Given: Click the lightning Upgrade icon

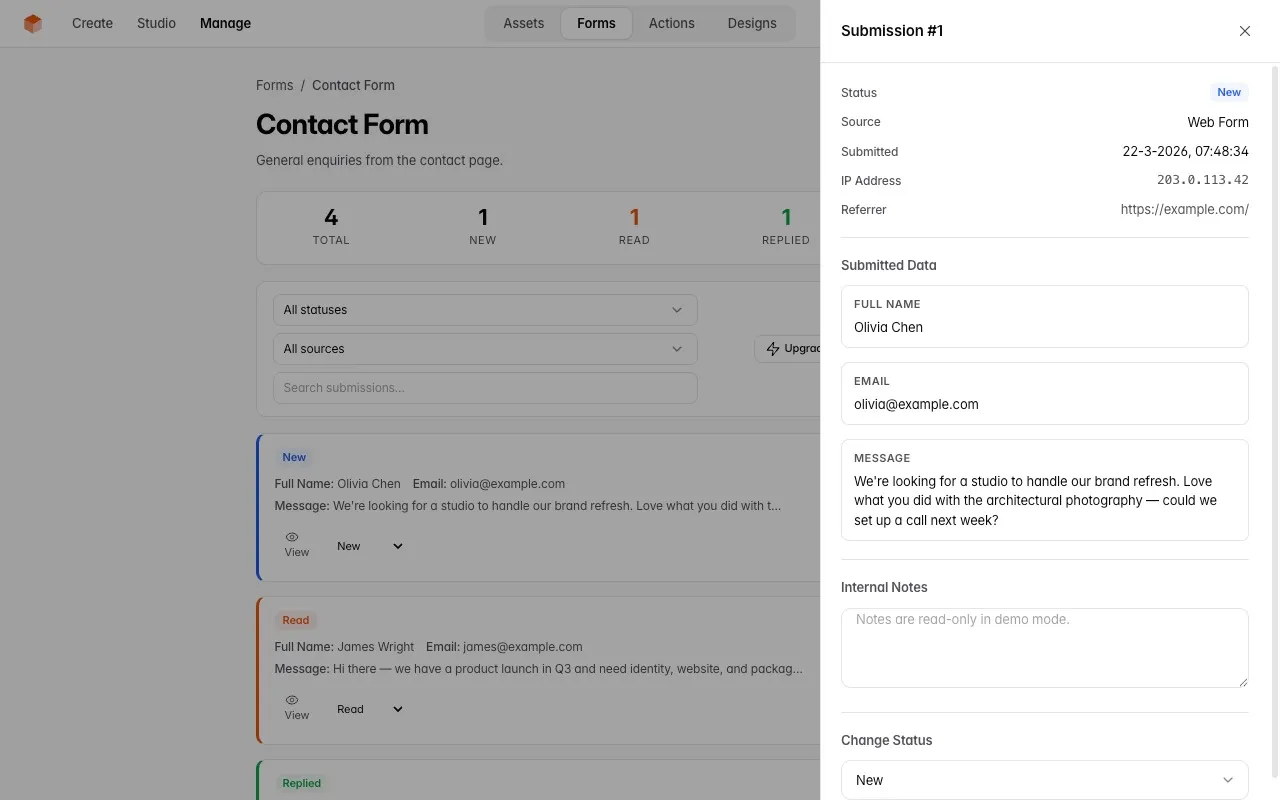Looking at the screenshot, I should 772,348.
